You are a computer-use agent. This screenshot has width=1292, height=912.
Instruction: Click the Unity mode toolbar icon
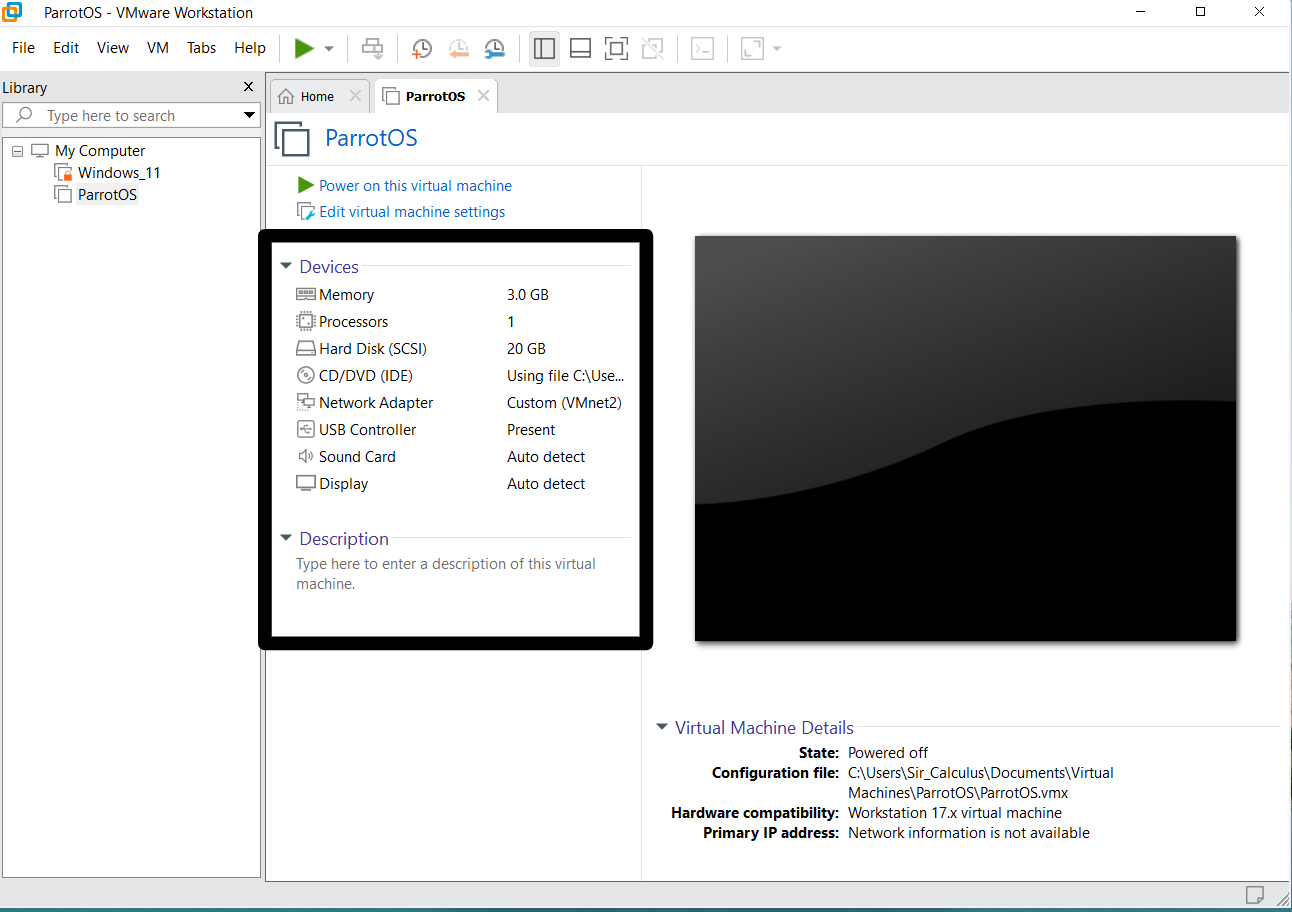click(x=652, y=48)
